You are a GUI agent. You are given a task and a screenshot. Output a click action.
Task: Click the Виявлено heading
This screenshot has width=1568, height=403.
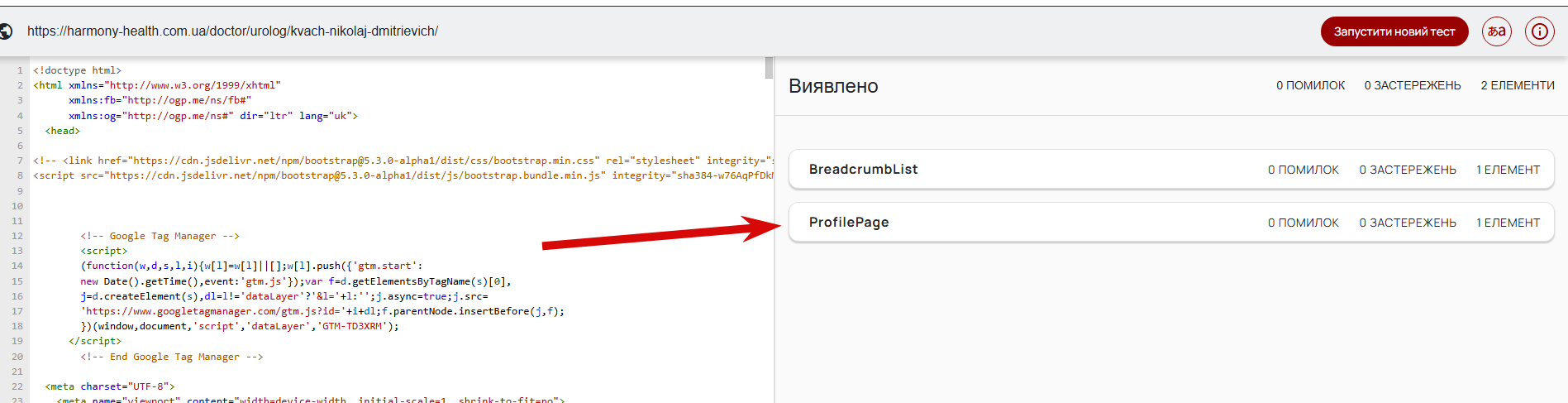pos(833,86)
